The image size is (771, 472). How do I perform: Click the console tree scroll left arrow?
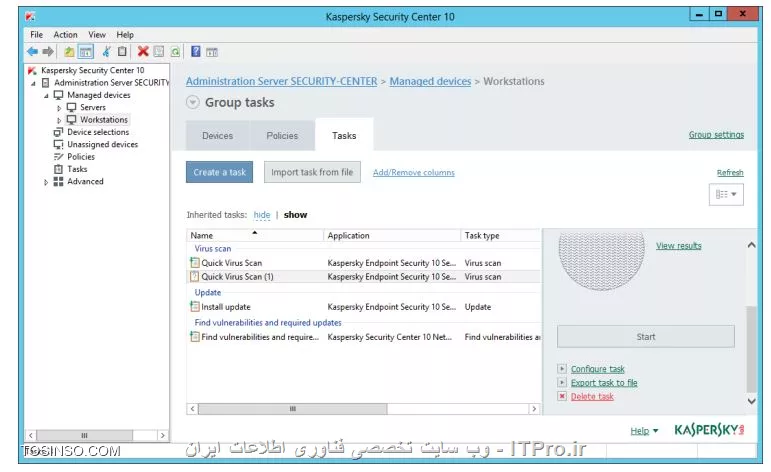click(x=30, y=435)
